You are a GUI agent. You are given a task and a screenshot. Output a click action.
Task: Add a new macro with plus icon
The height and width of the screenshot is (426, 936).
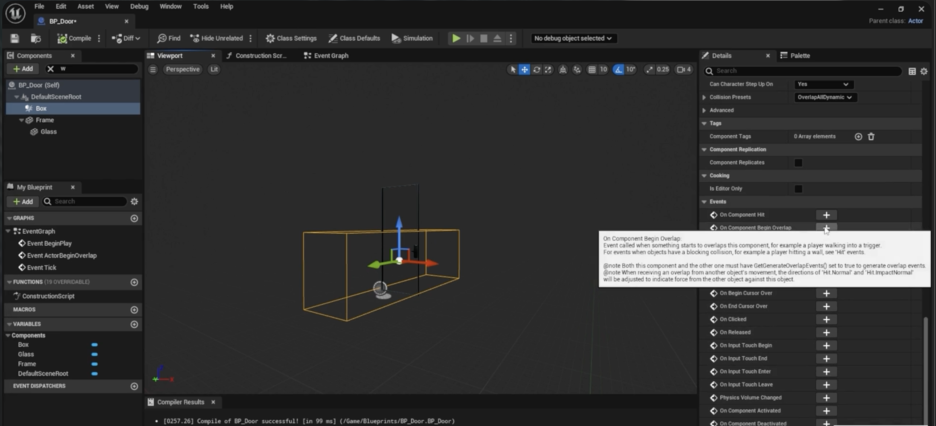pos(134,310)
